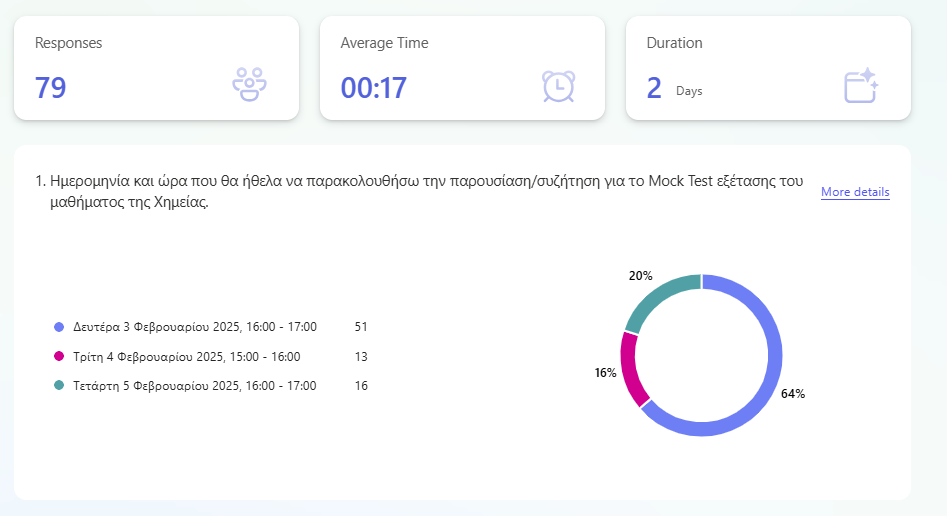947x516 pixels.
Task: Click the Average Time card heading
Action: coord(384,43)
